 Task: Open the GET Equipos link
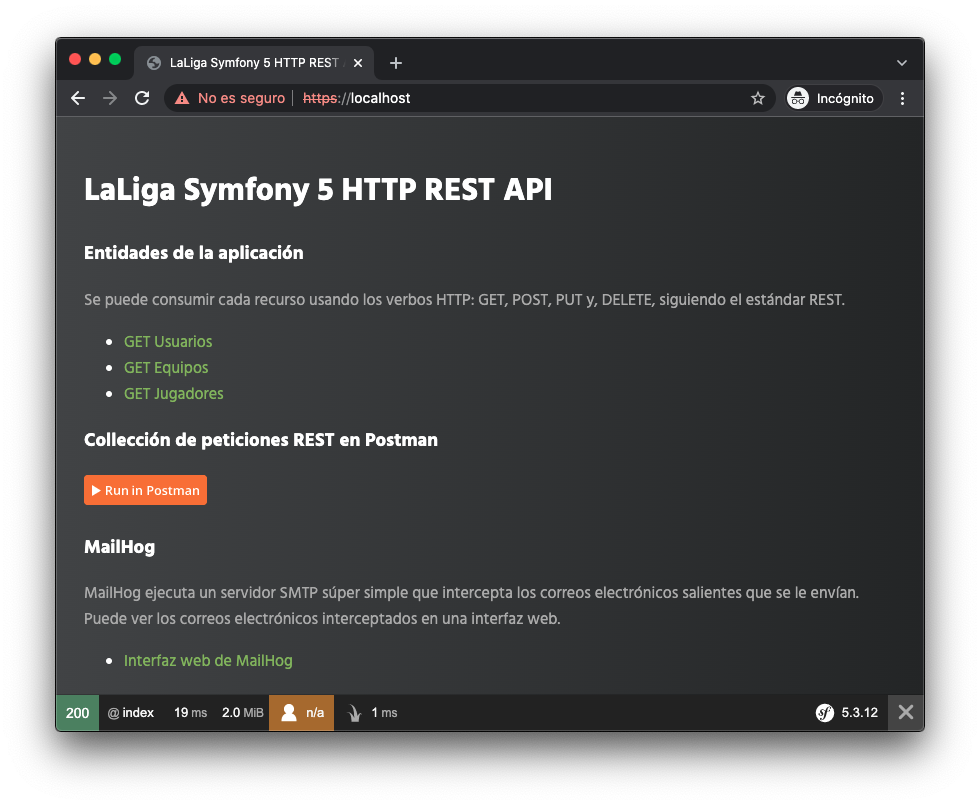point(166,368)
